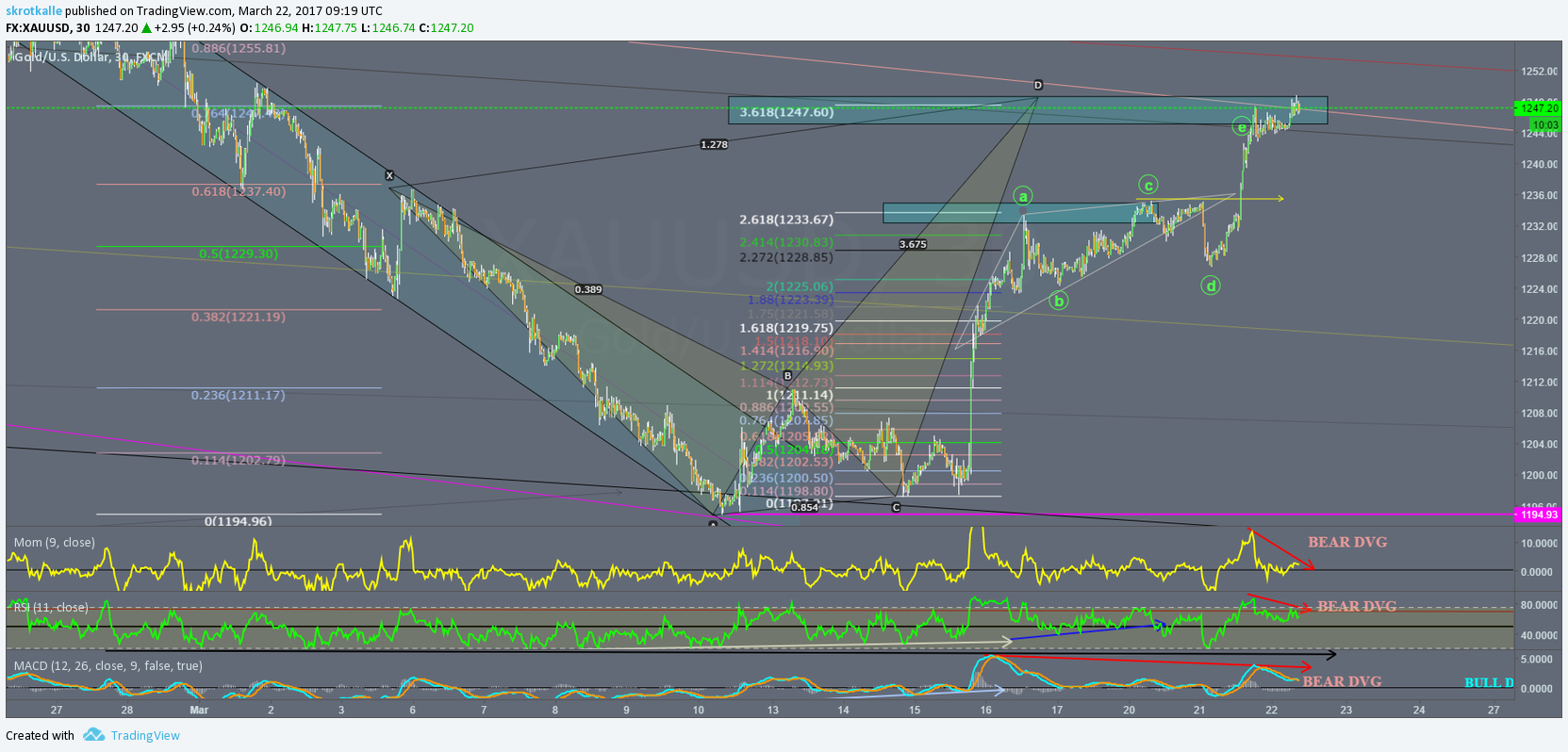Screen dimensions: 1568x752
Task: Select the 0.382(1221.19) retracement label
Action: coord(239,317)
